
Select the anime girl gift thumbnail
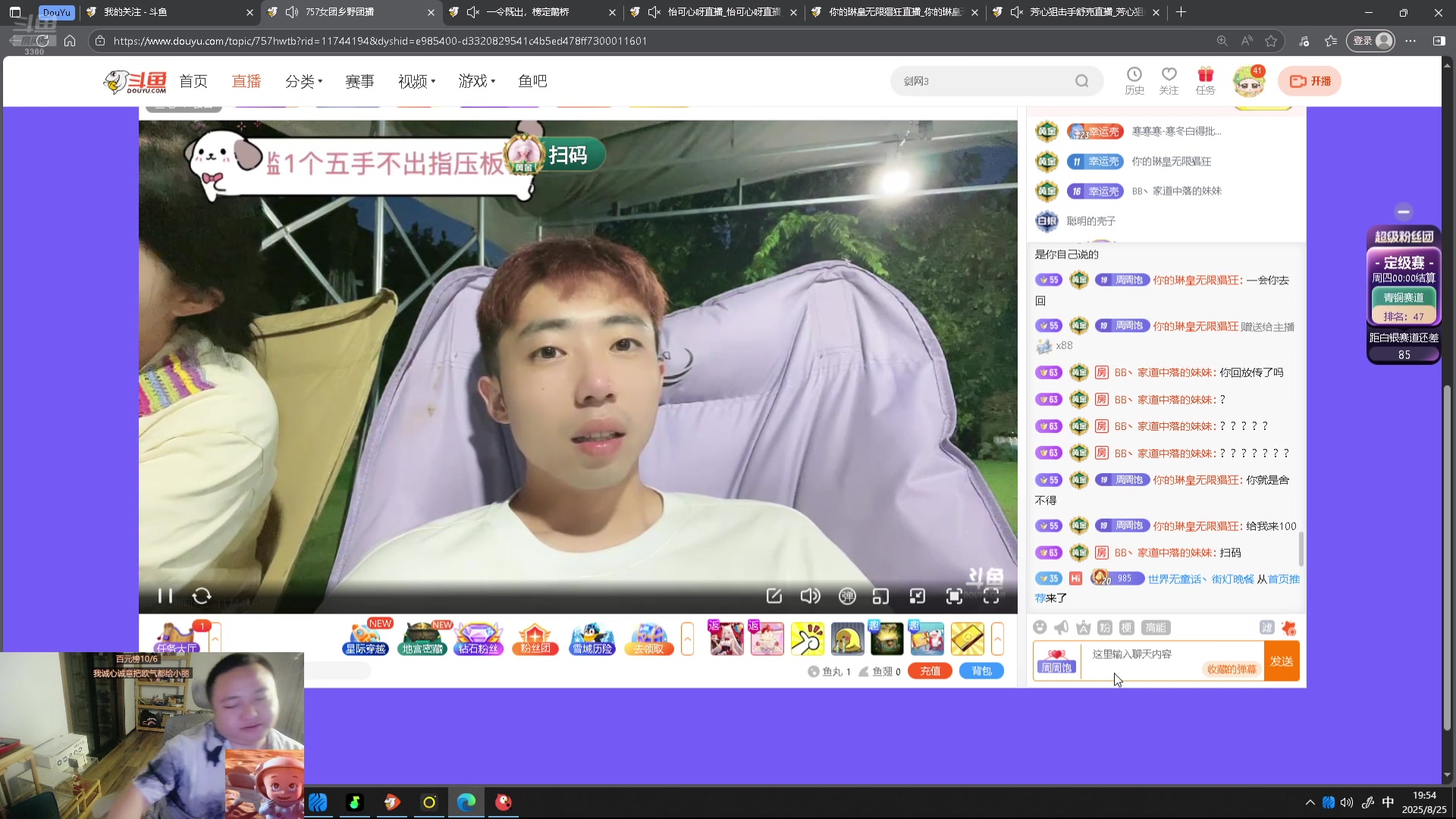tap(726, 639)
